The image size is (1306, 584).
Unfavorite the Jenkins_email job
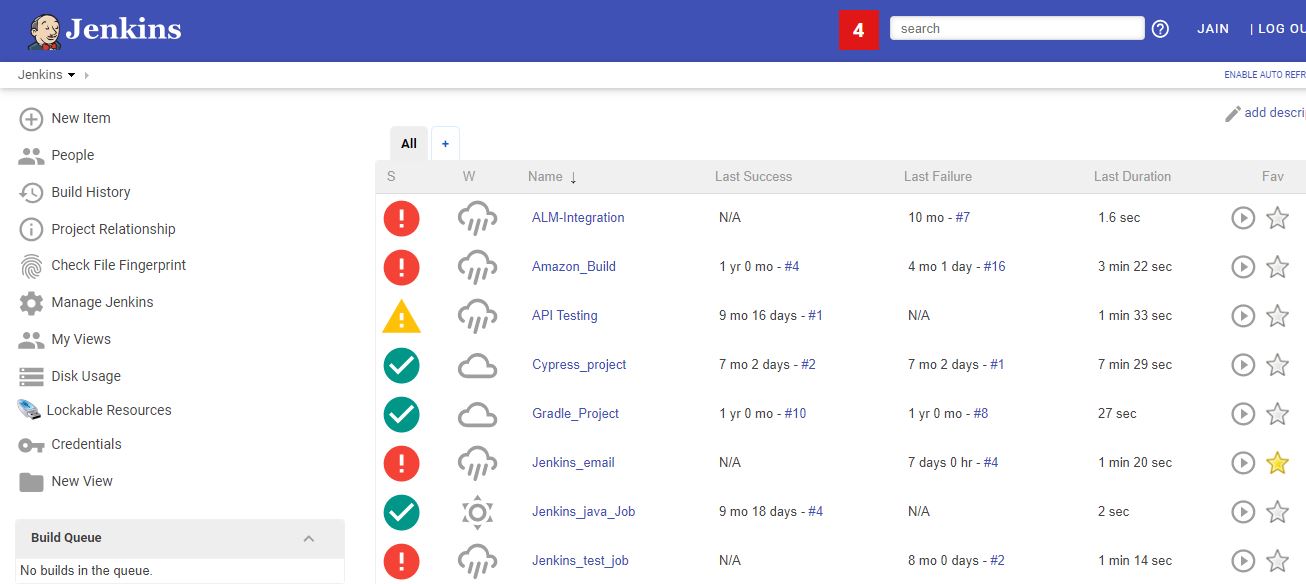pos(1277,462)
